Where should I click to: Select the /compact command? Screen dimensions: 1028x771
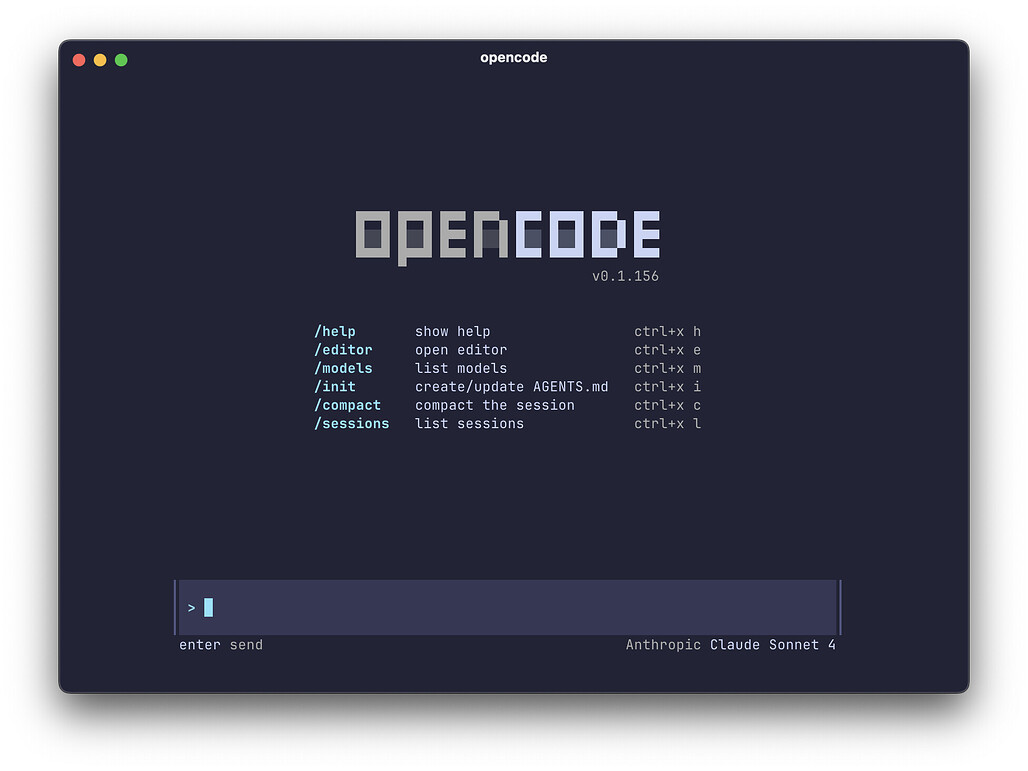point(348,405)
